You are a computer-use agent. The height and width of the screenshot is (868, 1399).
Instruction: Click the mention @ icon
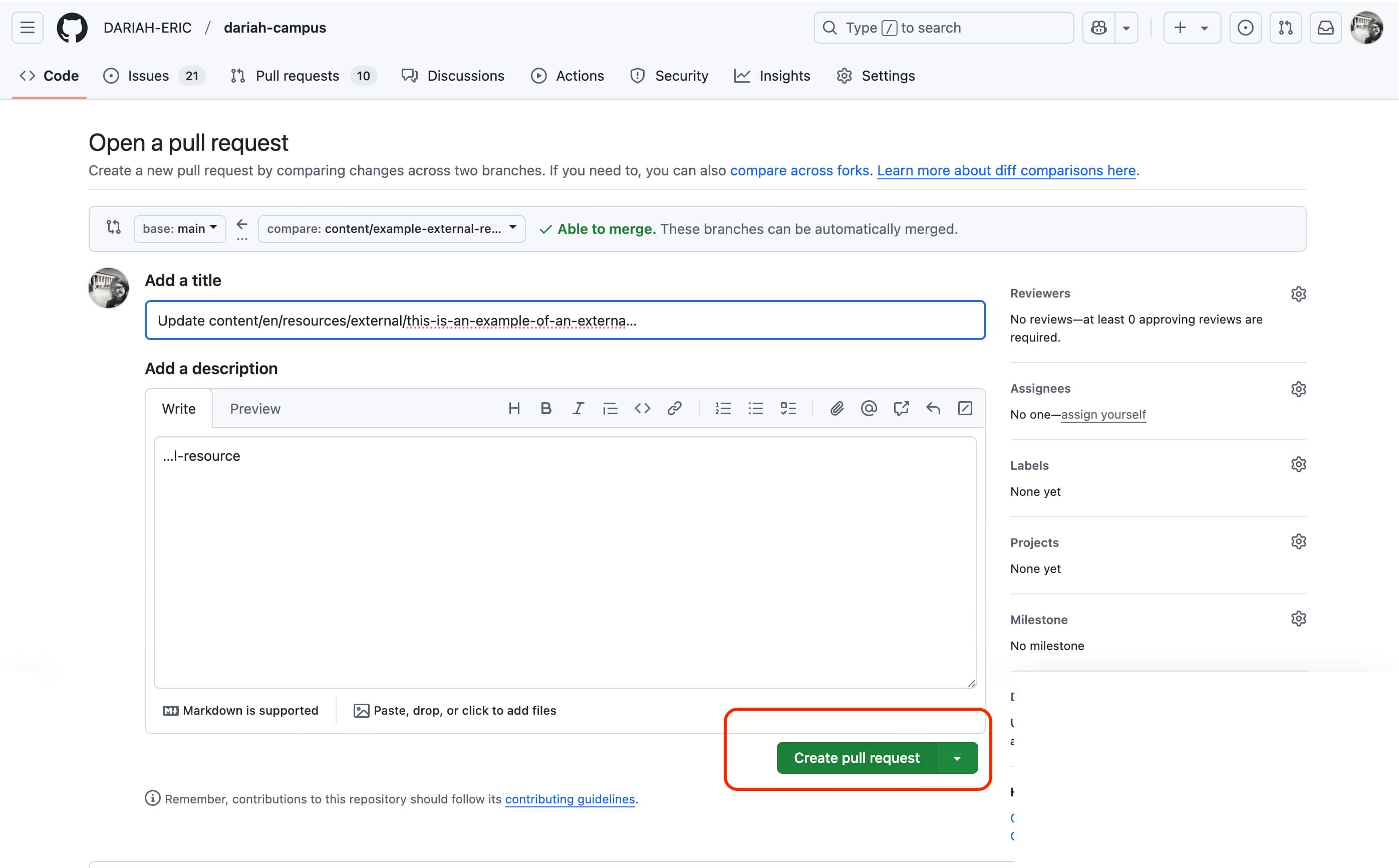point(869,408)
